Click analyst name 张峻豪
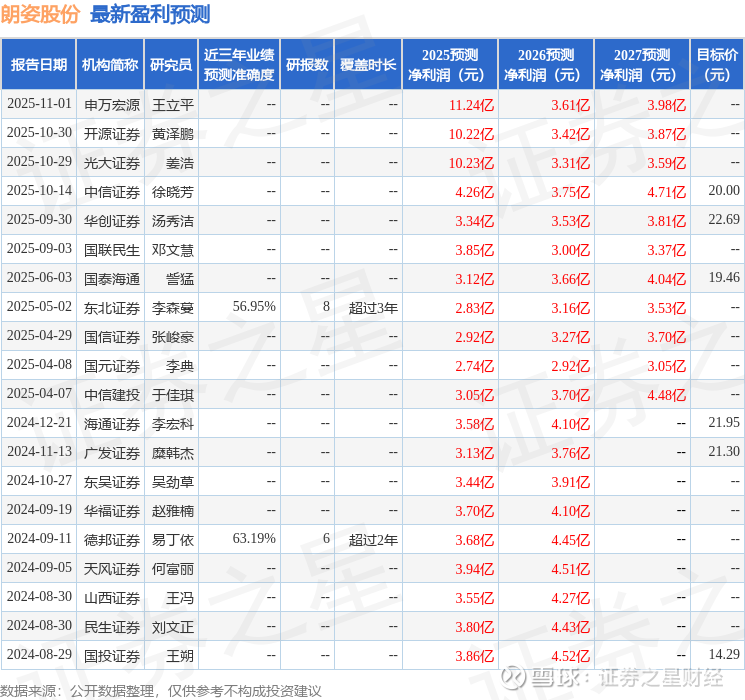Screen dimensions: 745x700 173,337
